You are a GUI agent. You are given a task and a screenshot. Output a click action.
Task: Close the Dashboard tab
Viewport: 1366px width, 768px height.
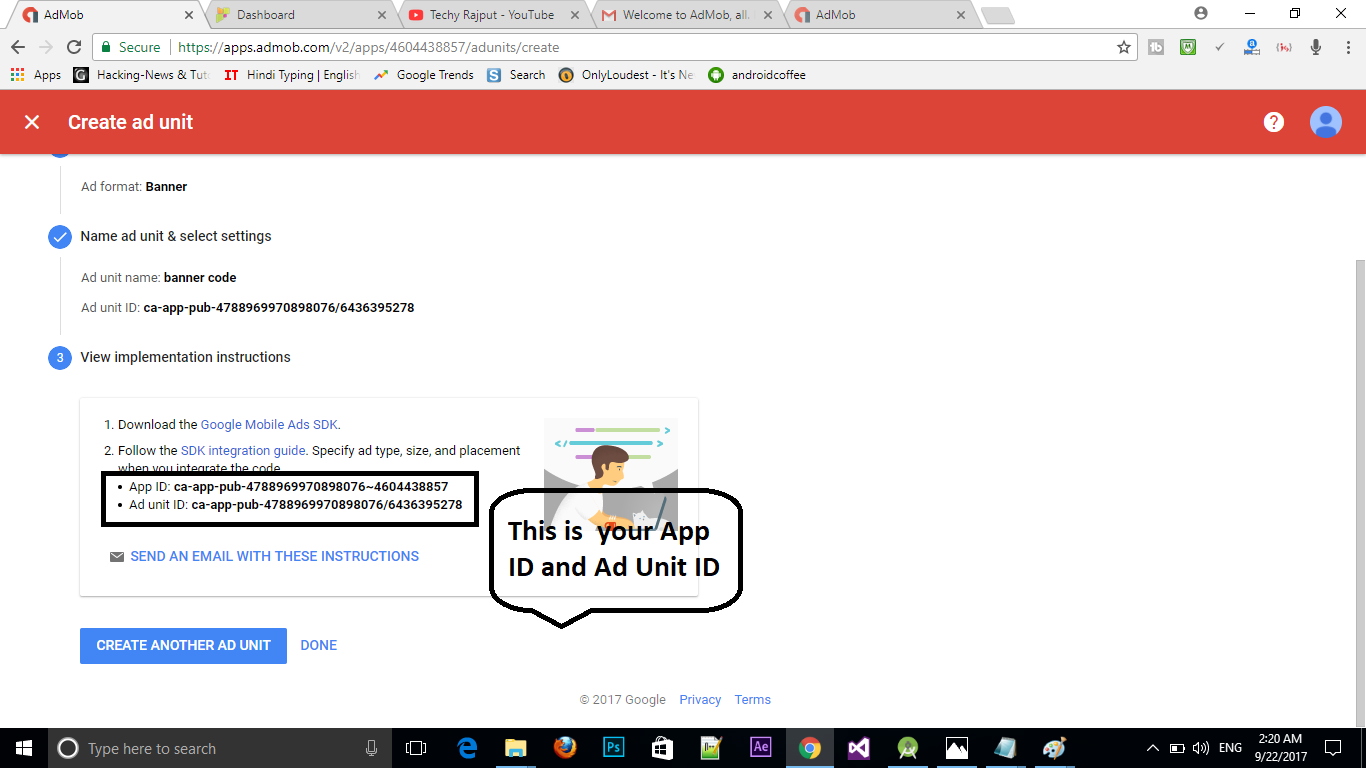point(381,15)
